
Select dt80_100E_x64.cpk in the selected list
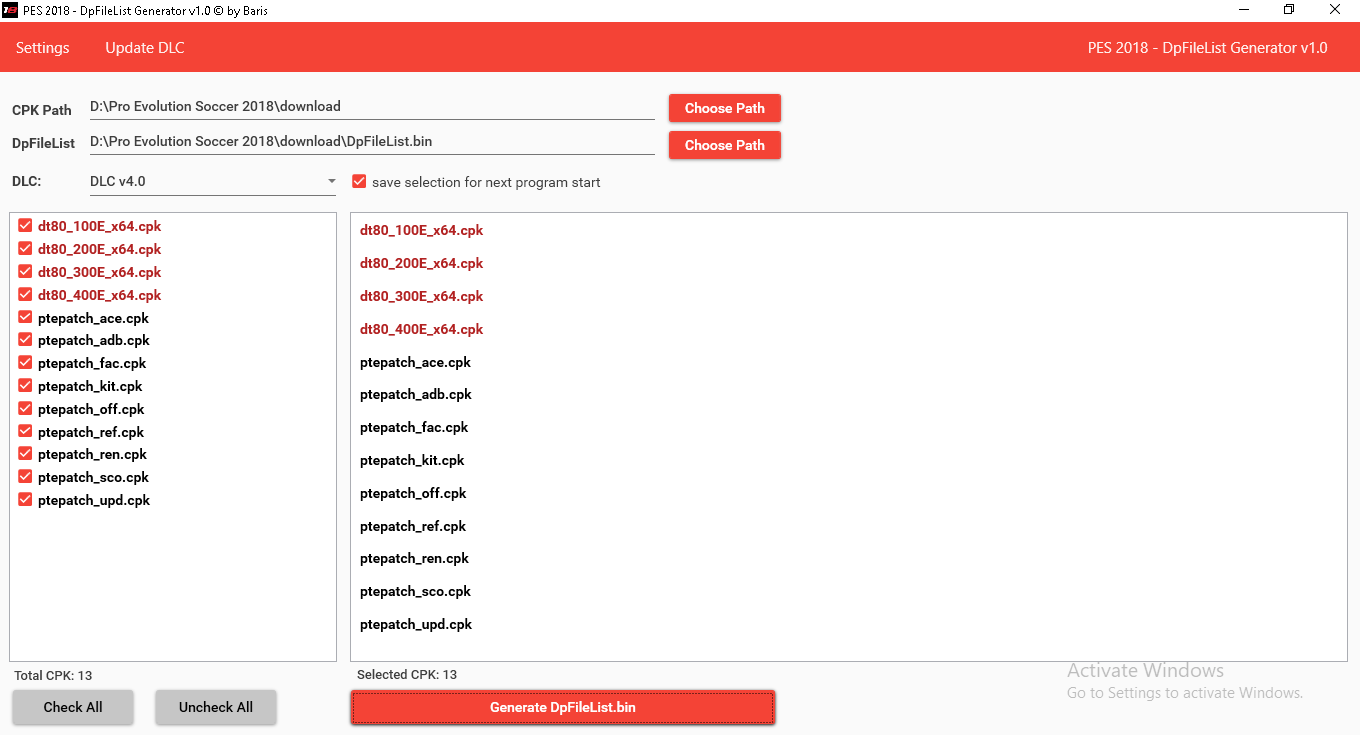pyautogui.click(x=421, y=230)
